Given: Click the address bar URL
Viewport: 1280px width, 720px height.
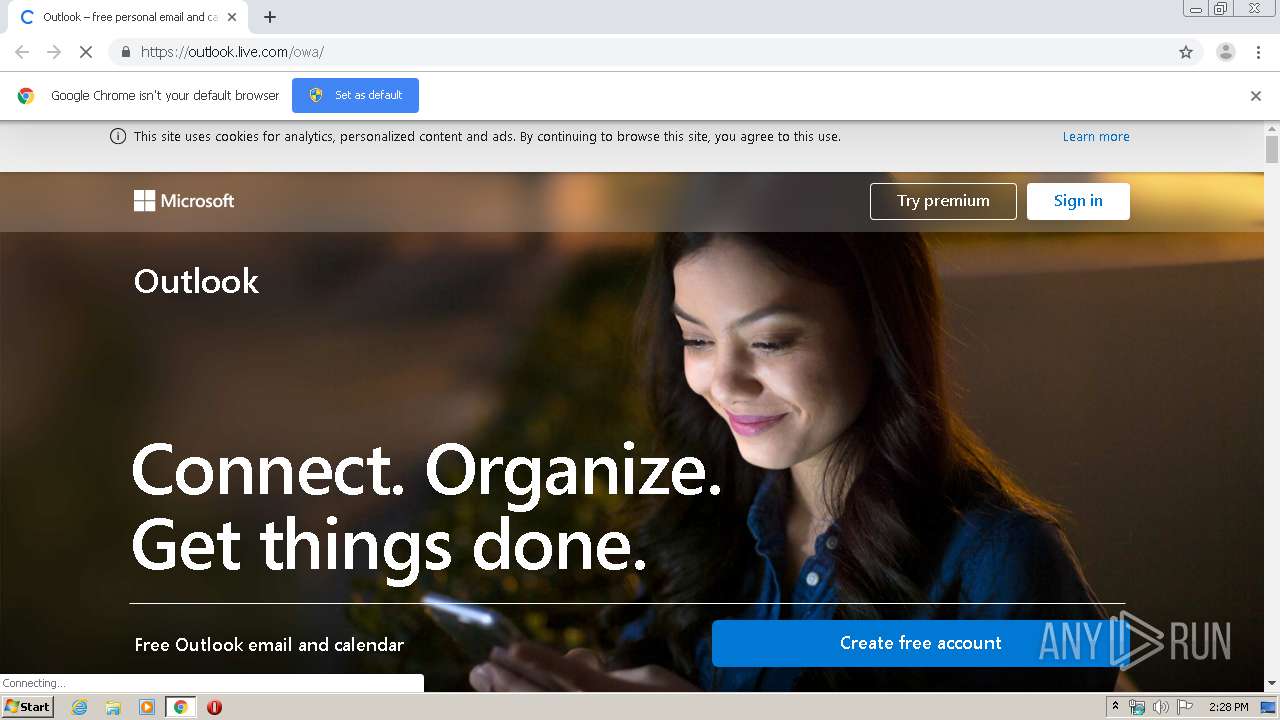Looking at the screenshot, I should coord(232,52).
